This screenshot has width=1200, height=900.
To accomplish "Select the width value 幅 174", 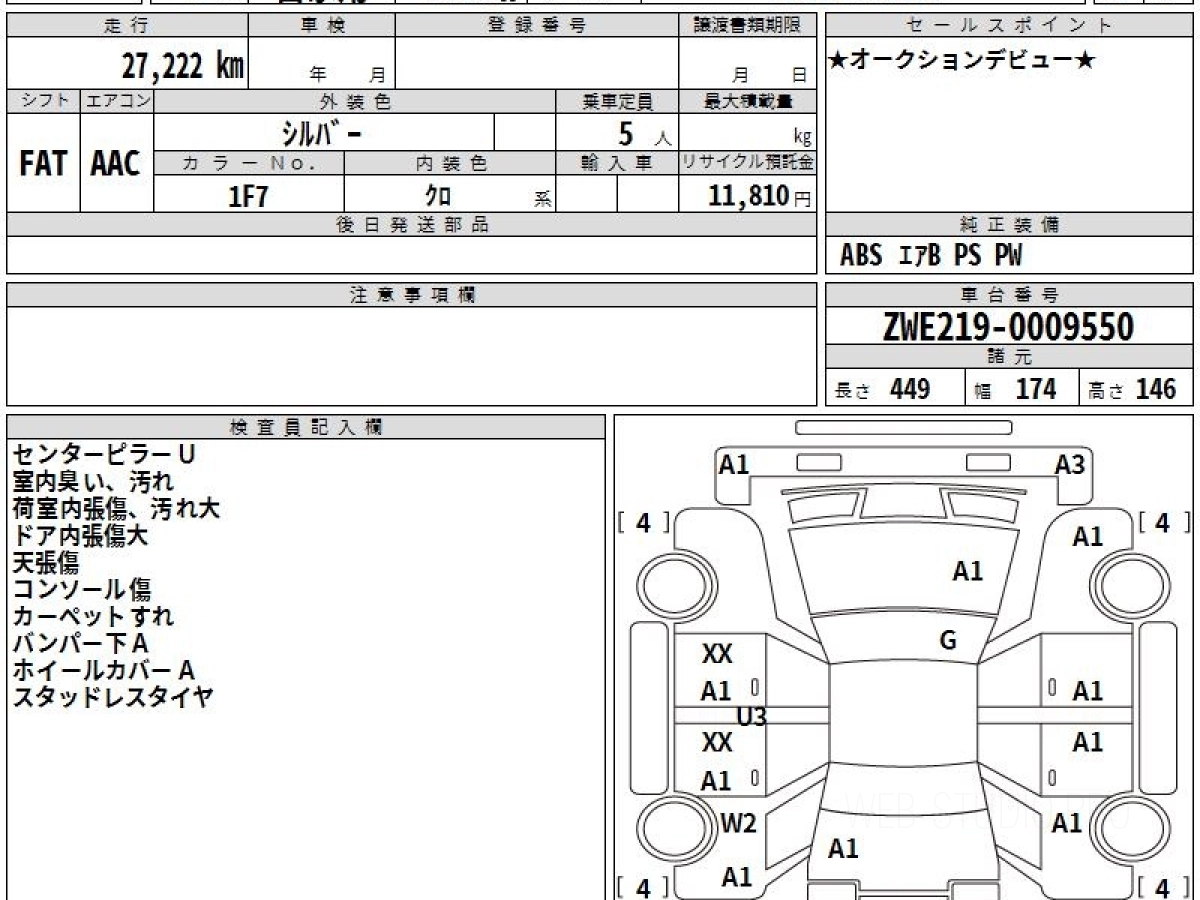I will click(x=1015, y=389).
